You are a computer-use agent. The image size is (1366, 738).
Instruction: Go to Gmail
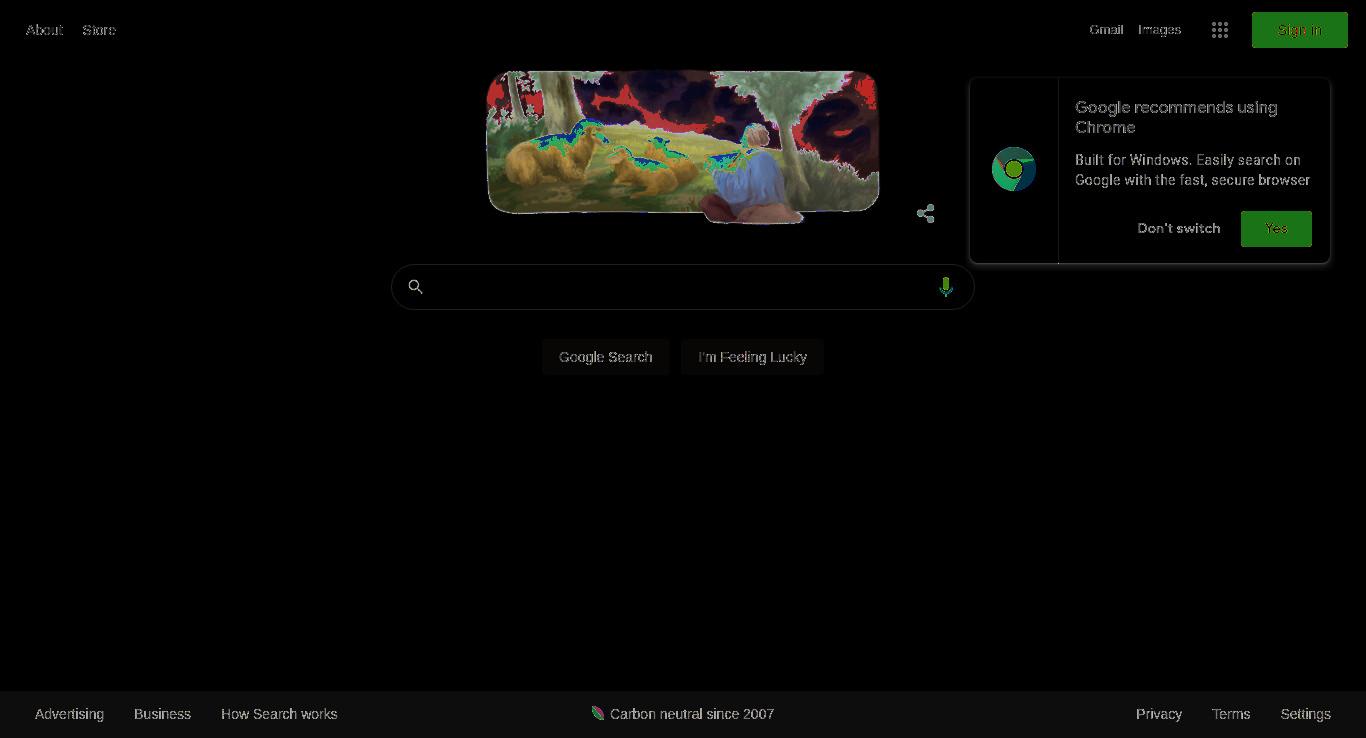click(1106, 30)
